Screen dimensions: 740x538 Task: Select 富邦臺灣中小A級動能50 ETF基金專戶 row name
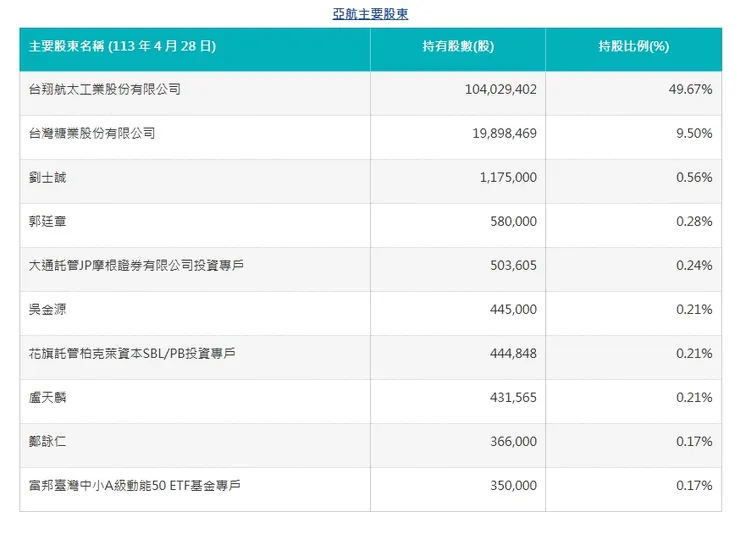pos(135,486)
